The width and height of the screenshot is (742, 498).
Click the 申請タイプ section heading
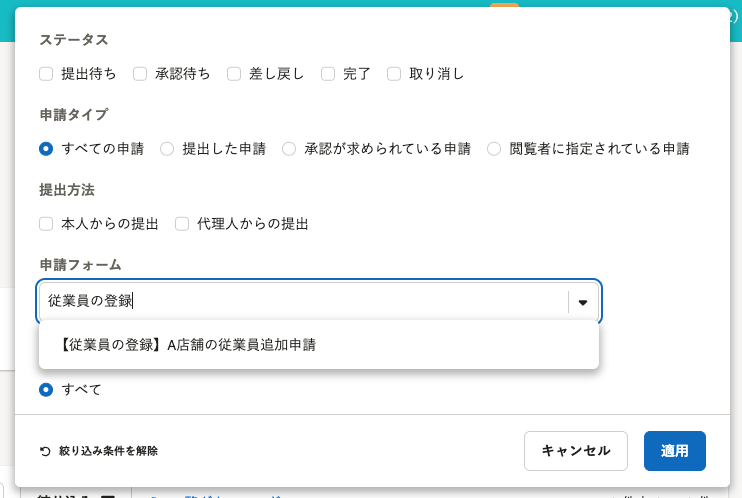coord(73,115)
